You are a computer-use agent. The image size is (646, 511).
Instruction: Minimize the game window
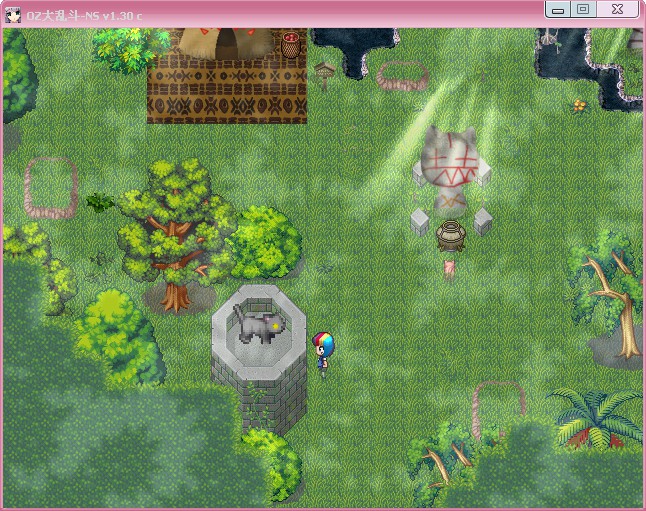pos(558,10)
